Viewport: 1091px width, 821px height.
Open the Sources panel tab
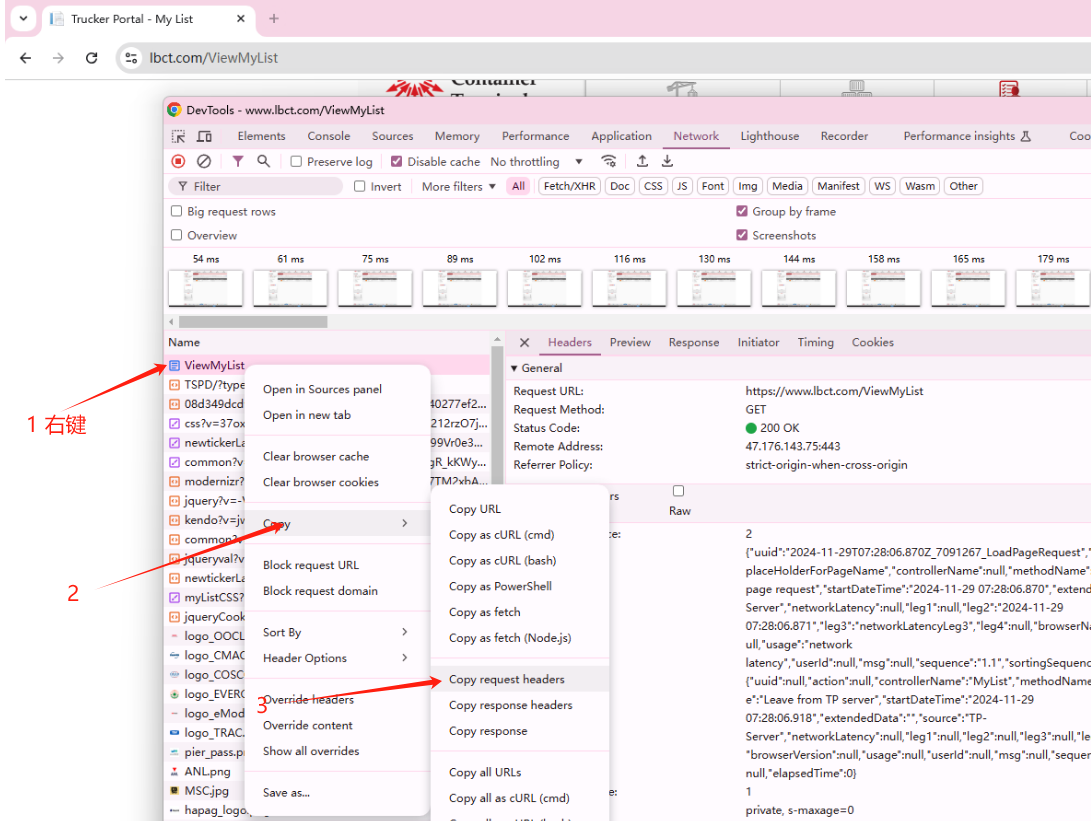click(392, 136)
